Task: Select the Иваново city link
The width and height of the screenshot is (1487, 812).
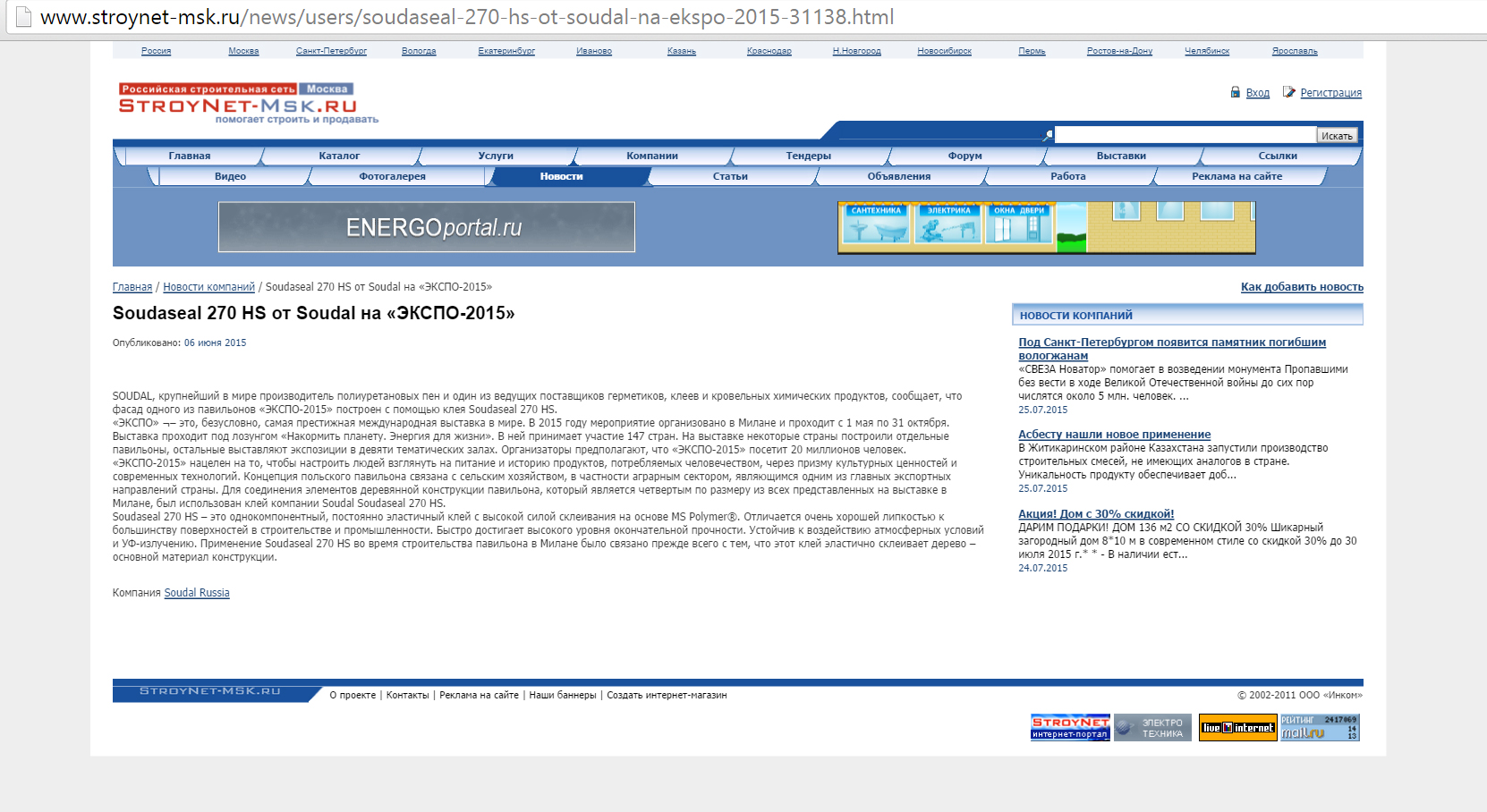Action: coord(594,51)
